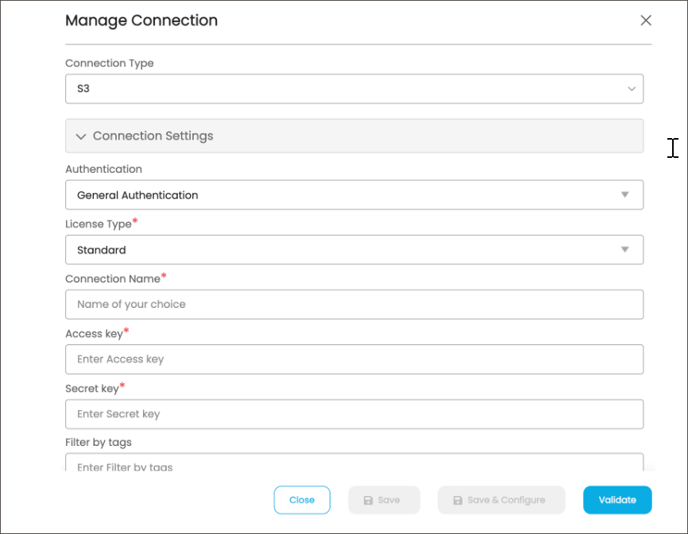Click the disk icon on Save & Configure
Image resolution: width=688 pixels, height=534 pixels.
coord(458,500)
